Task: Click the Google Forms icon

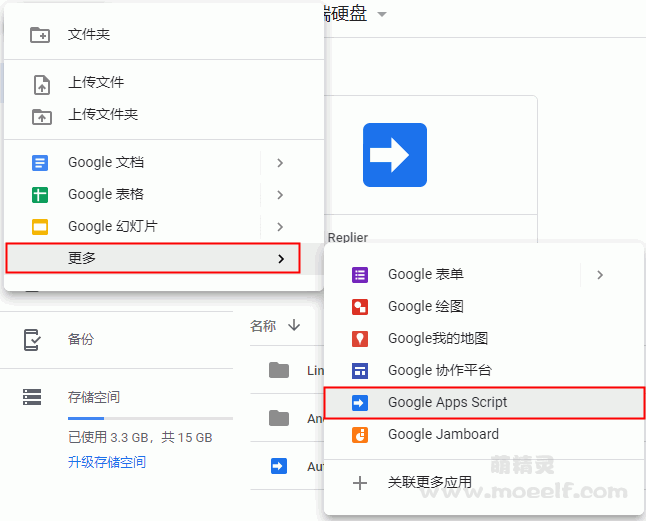Action: tap(360, 275)
